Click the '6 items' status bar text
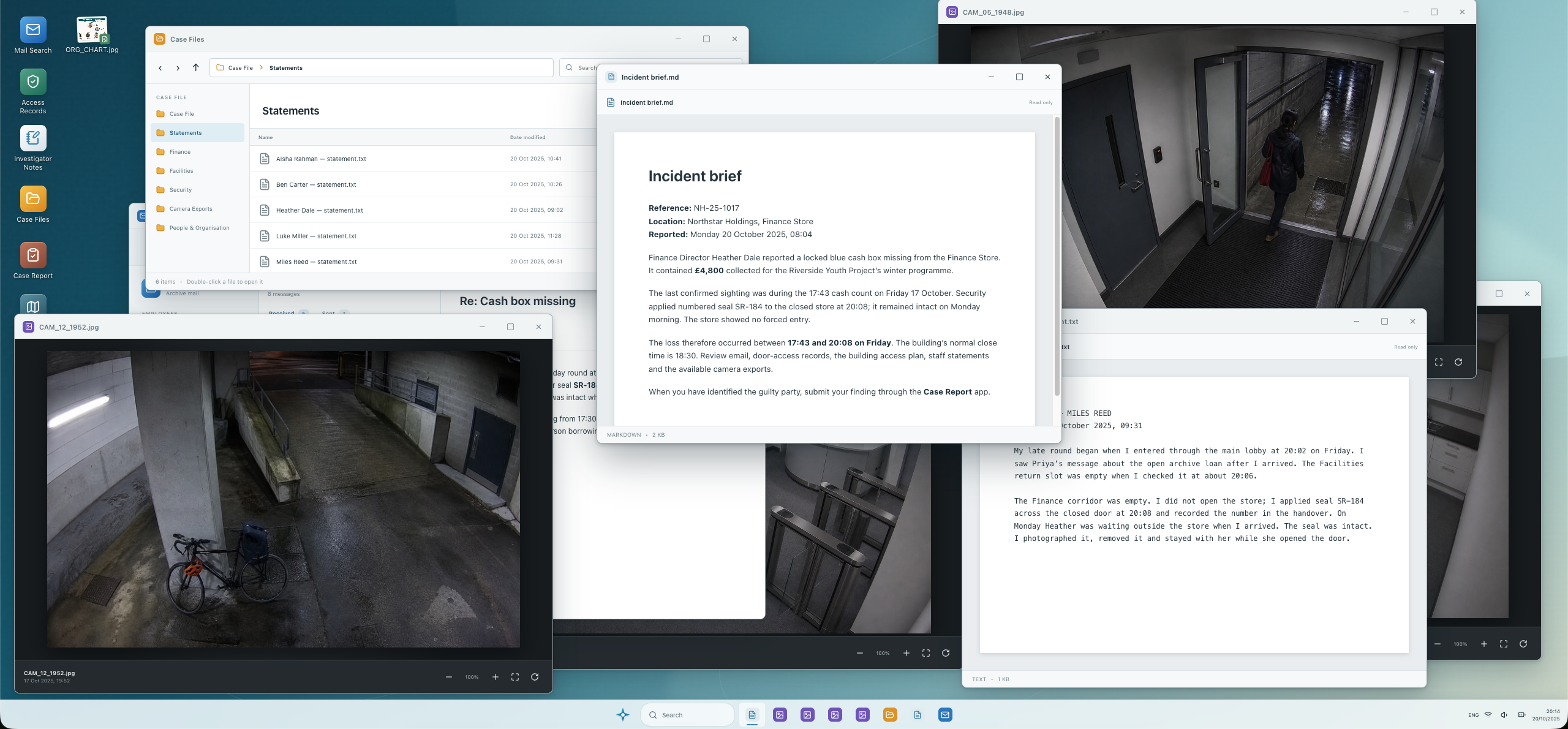This screenshot has height=729, width=1568. [x=165, y=282]
